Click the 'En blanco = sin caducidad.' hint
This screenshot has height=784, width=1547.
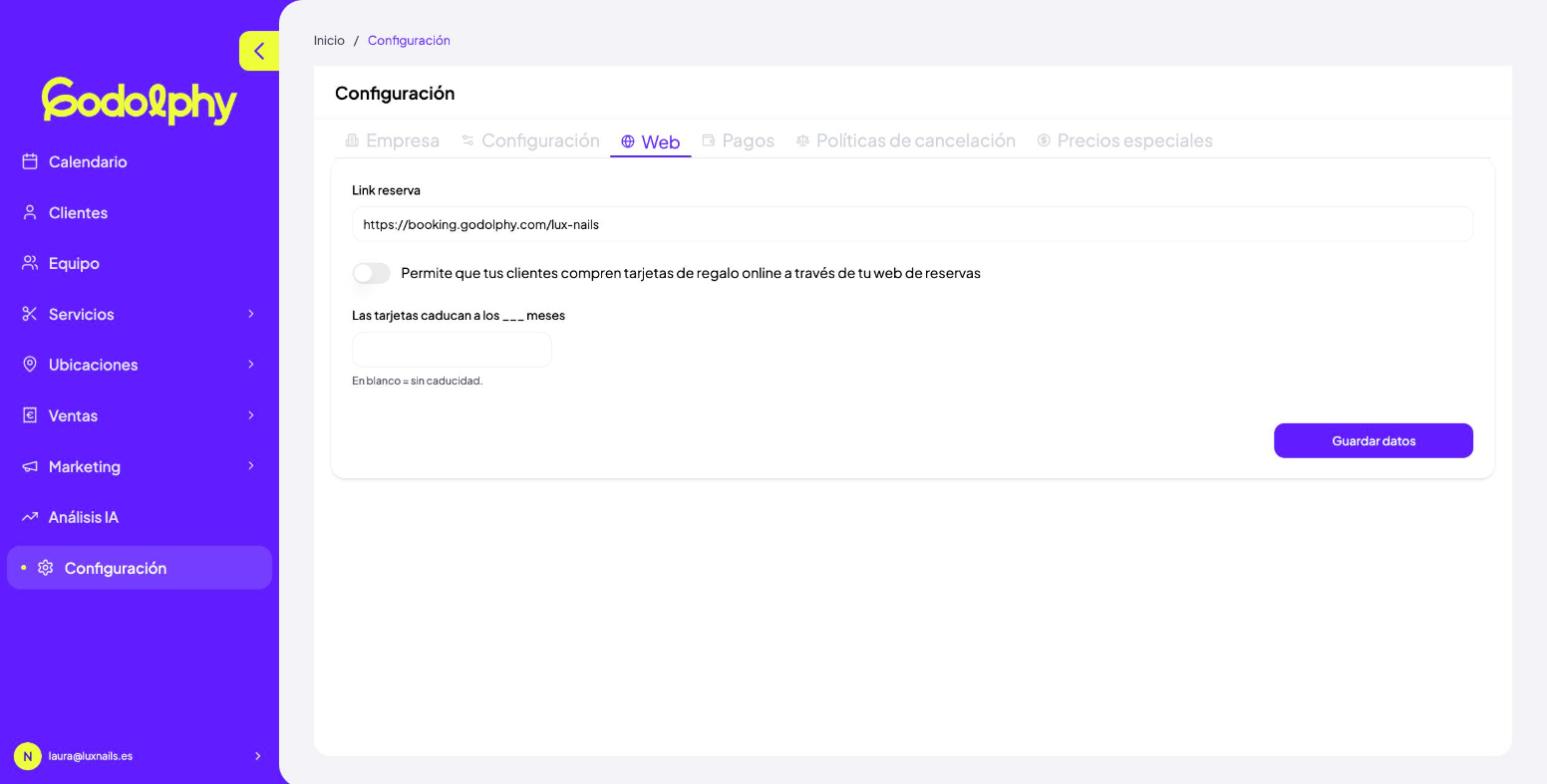(x=417, y=381)
